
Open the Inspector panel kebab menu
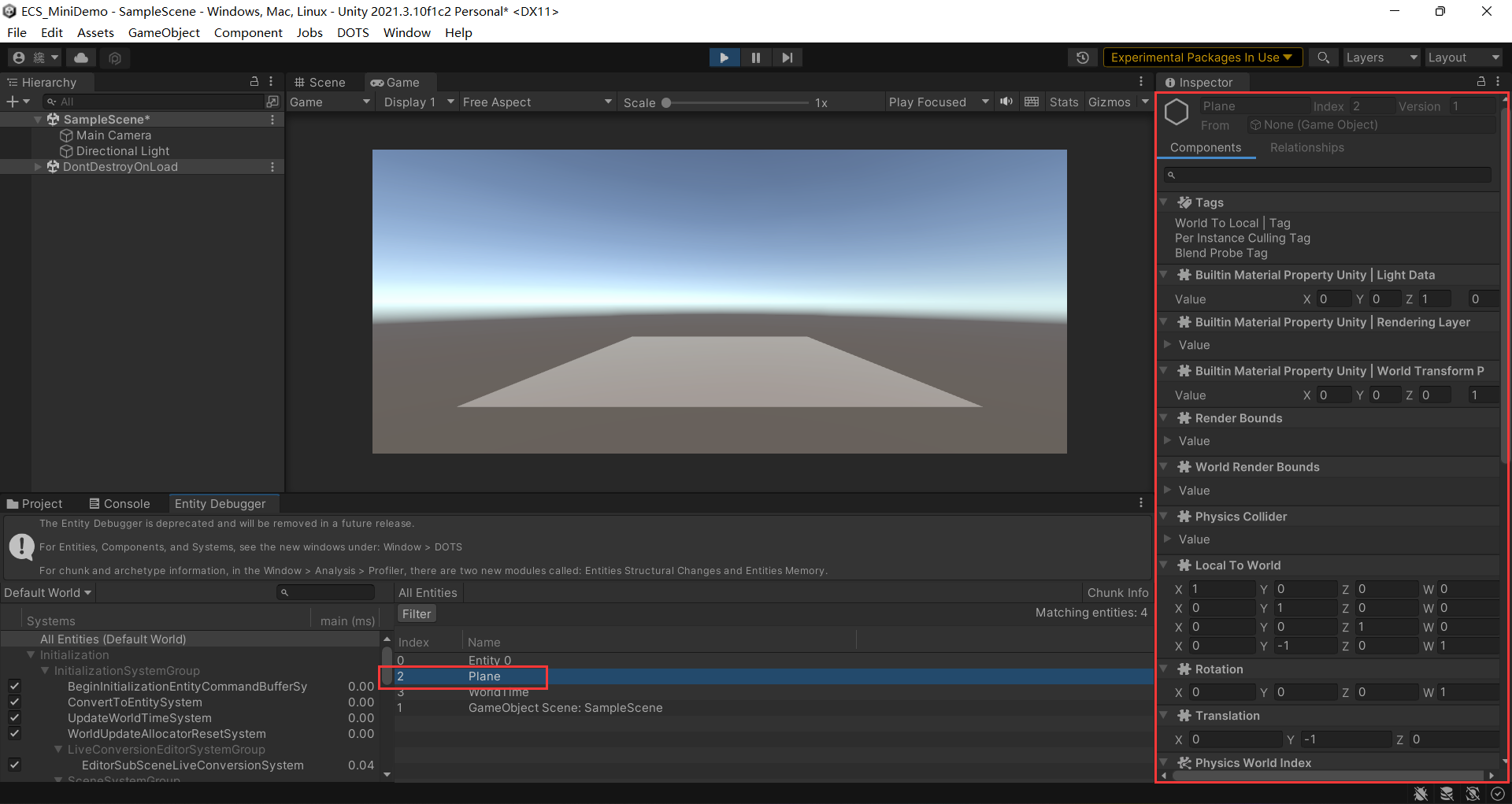click(1498, 82)
